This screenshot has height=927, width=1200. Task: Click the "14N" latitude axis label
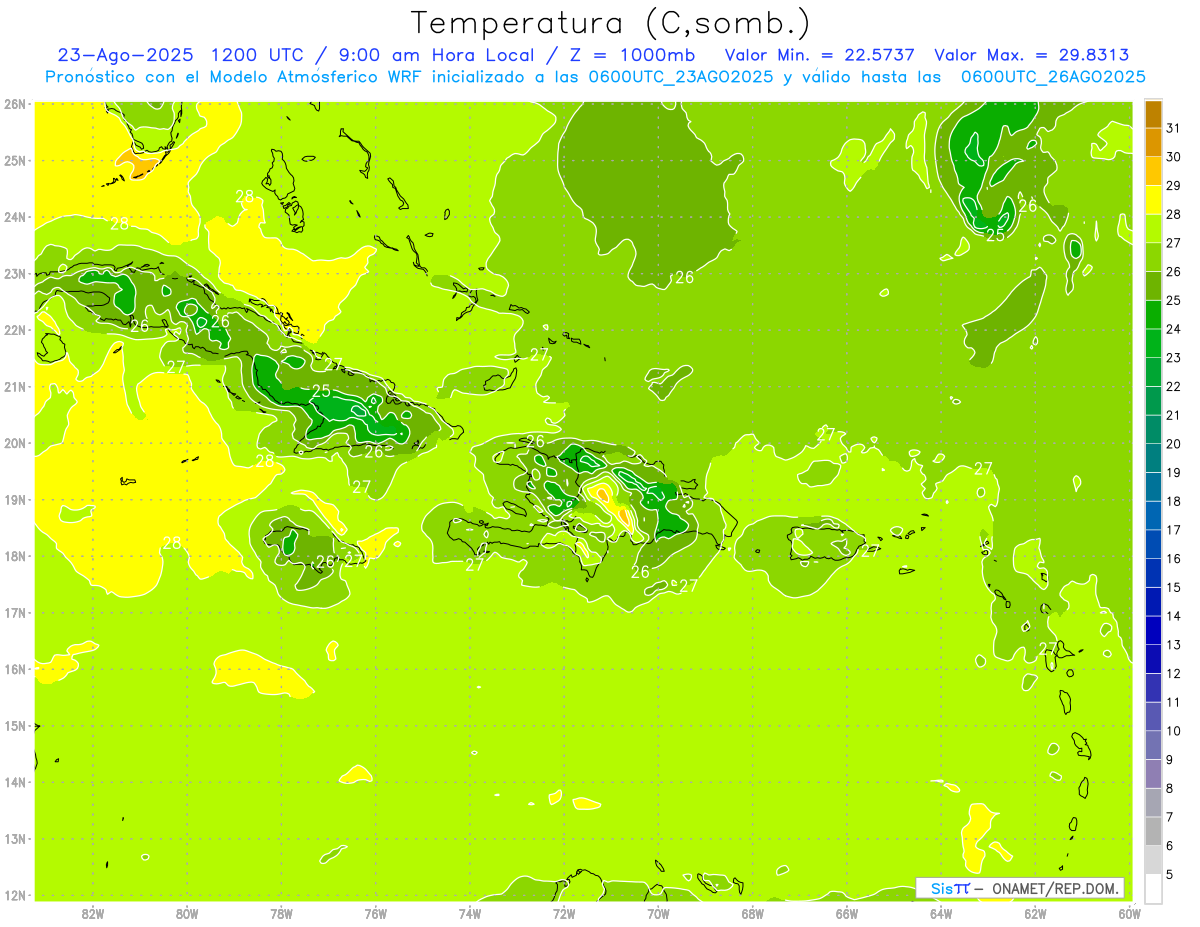(15, 782)
